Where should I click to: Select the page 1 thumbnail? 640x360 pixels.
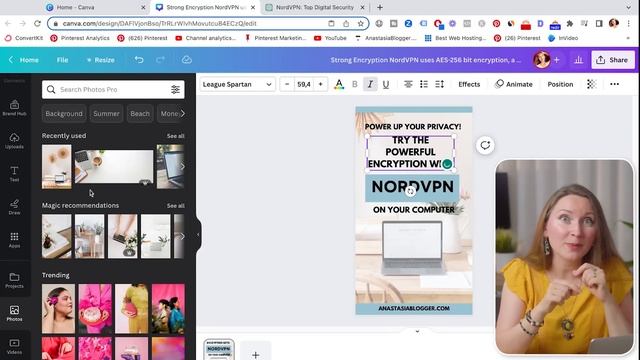click(219, 350)
